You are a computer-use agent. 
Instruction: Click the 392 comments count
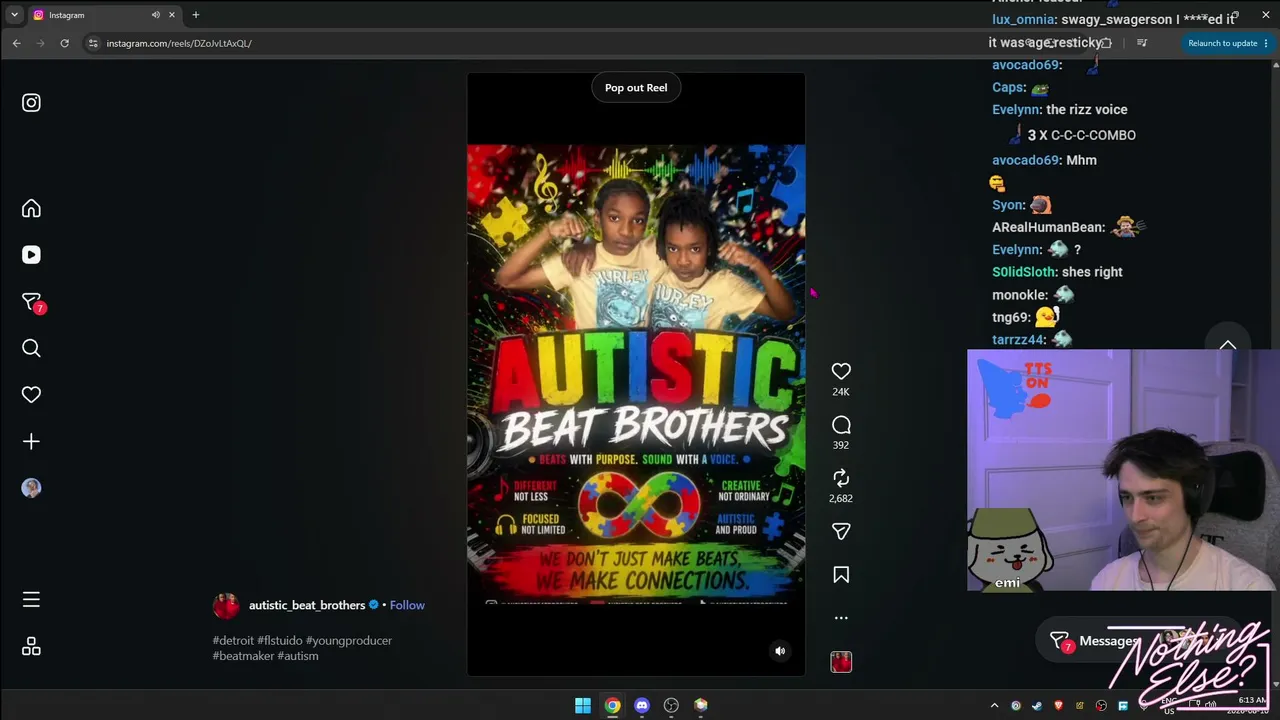coord(841,445)
